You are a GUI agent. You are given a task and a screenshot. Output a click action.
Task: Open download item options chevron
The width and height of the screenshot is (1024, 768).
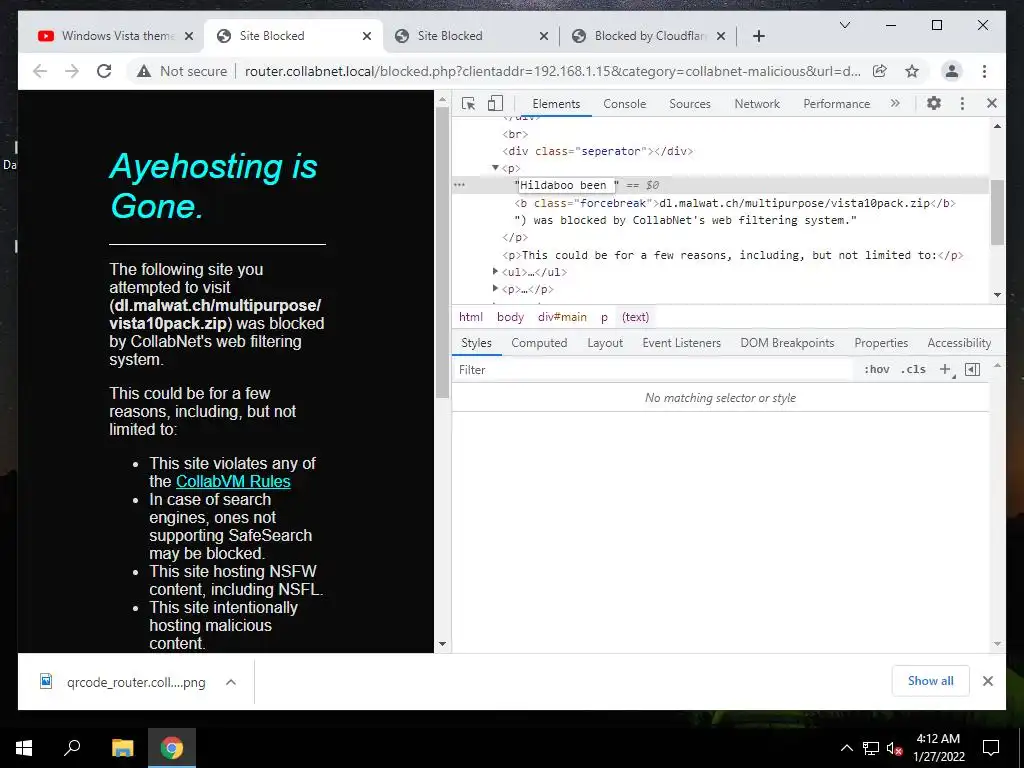tap(231, 682)
